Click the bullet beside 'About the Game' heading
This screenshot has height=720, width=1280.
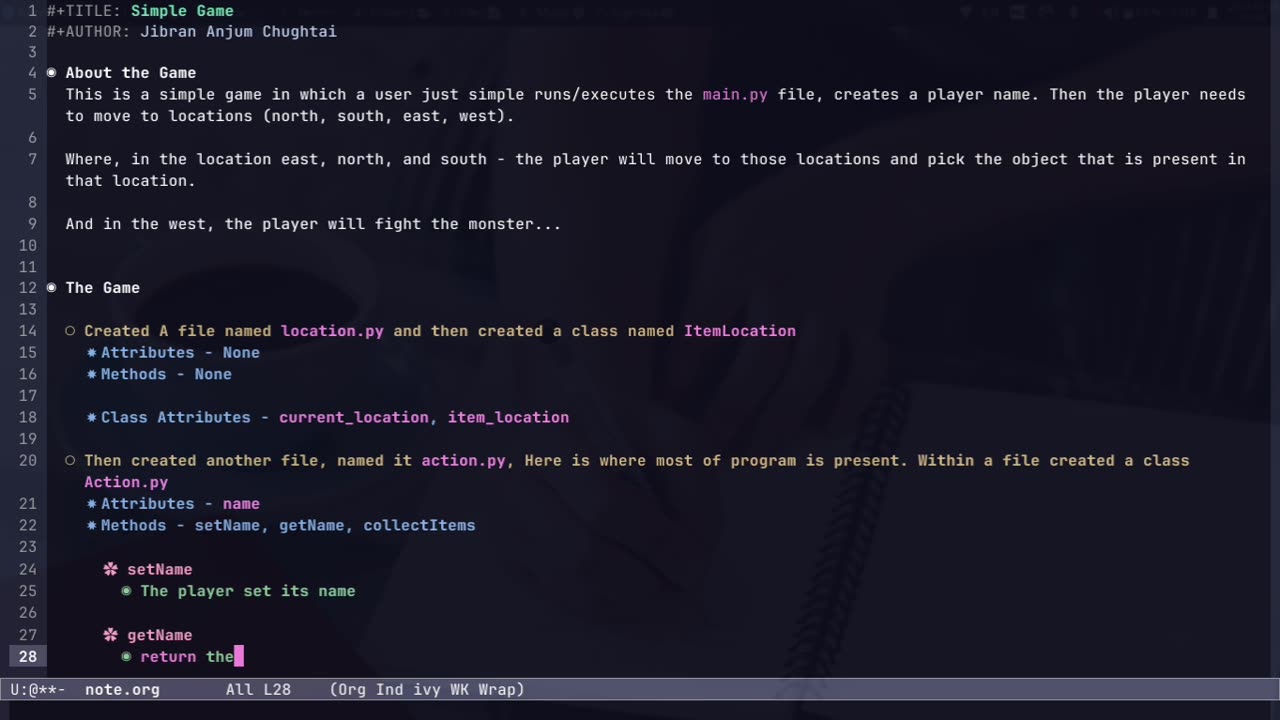tap(52, 73)
